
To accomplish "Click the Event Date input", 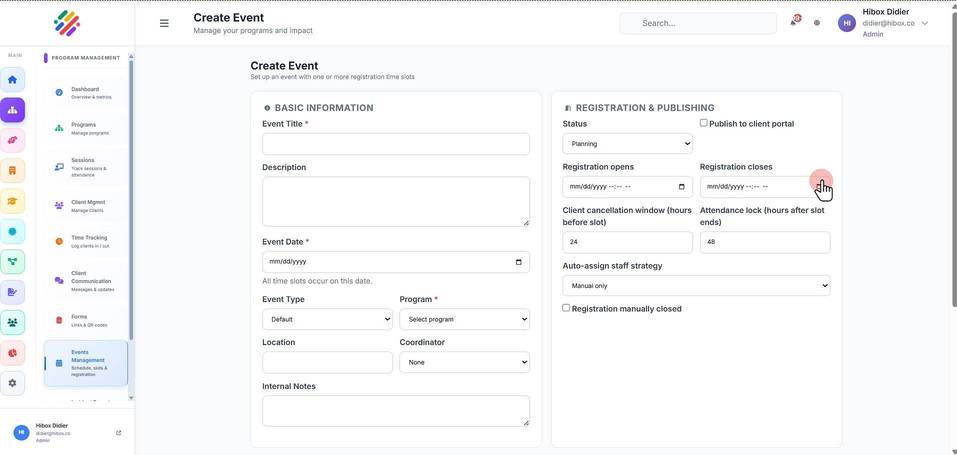I will tap(396, 262).
